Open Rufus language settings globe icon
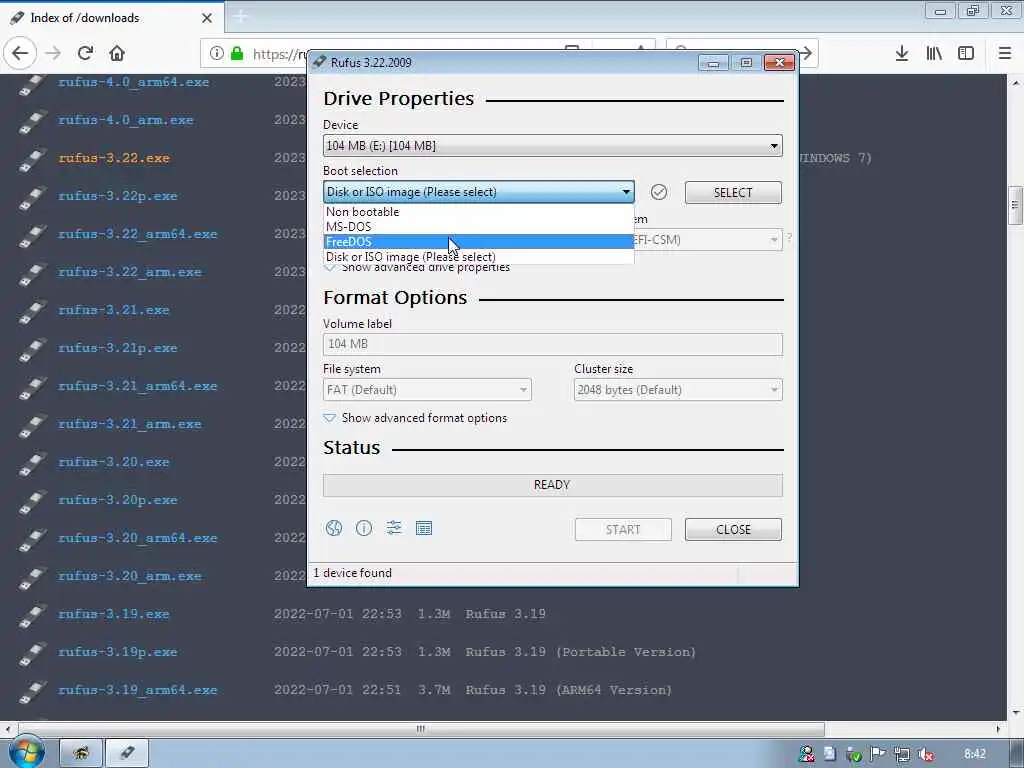 coord(334,528)
